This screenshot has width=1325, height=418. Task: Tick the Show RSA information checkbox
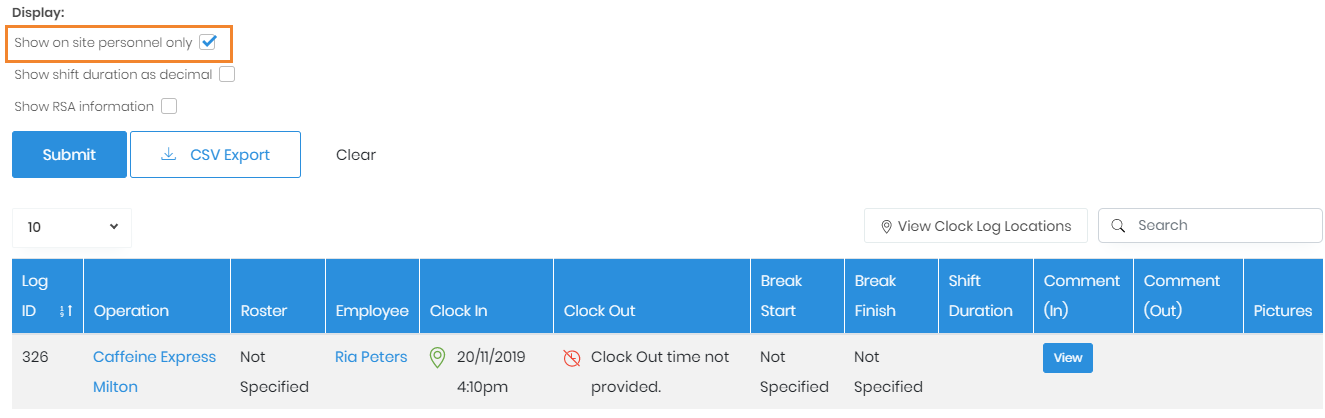click(169, 106)
